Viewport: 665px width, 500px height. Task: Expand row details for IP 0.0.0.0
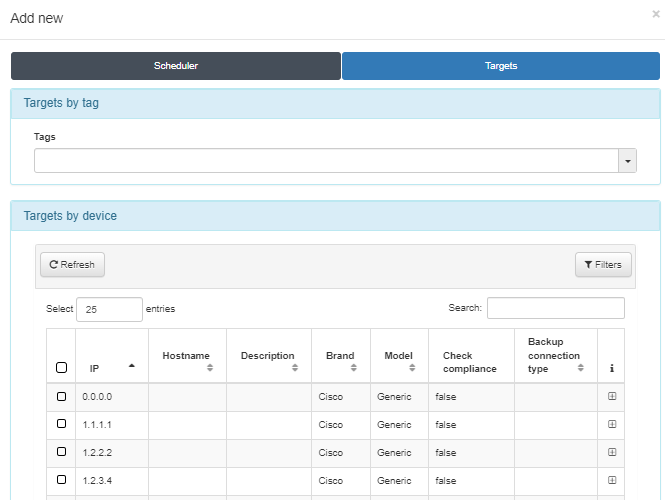(x=611, y=396)
